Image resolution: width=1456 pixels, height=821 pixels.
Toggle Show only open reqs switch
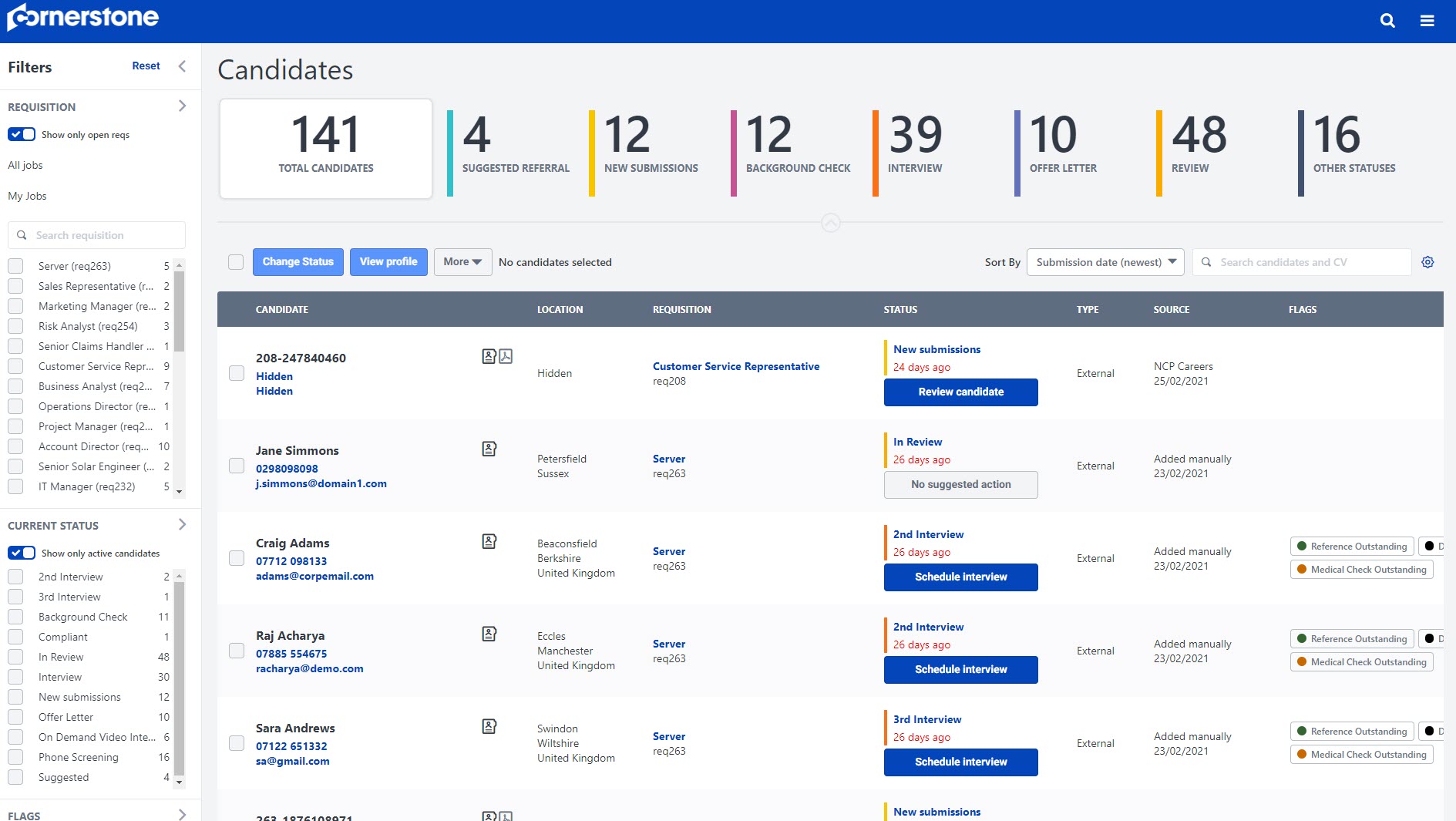click(22, 134)
